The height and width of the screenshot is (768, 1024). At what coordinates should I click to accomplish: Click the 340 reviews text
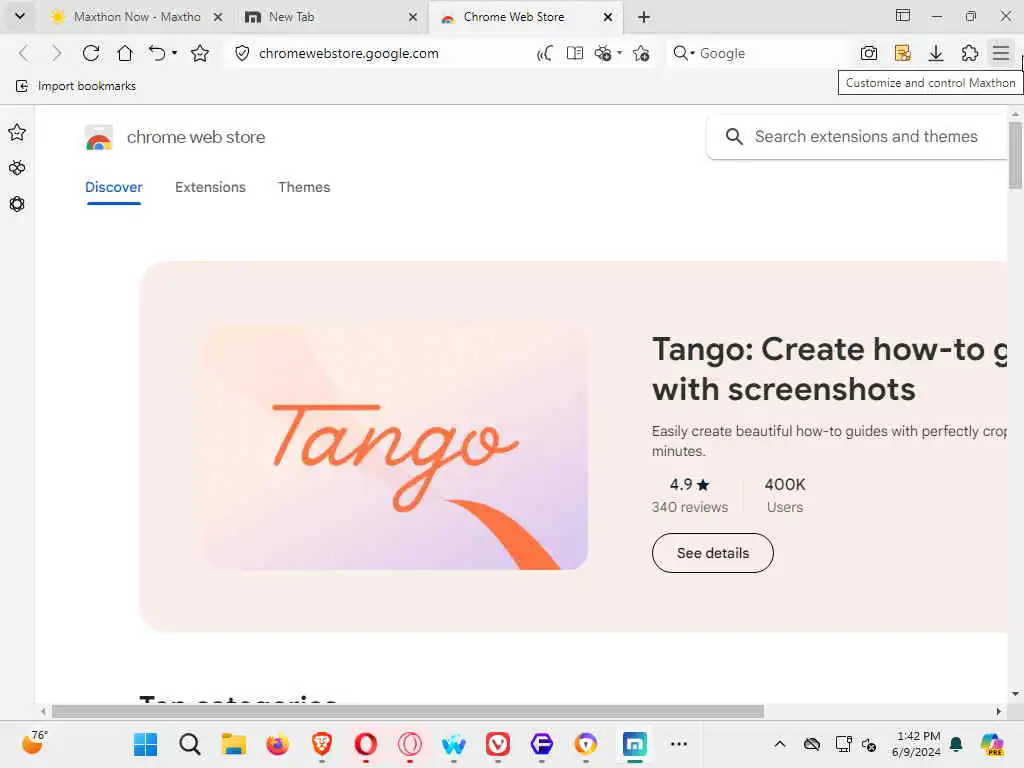pyautogui.click(x=690, y=507)
